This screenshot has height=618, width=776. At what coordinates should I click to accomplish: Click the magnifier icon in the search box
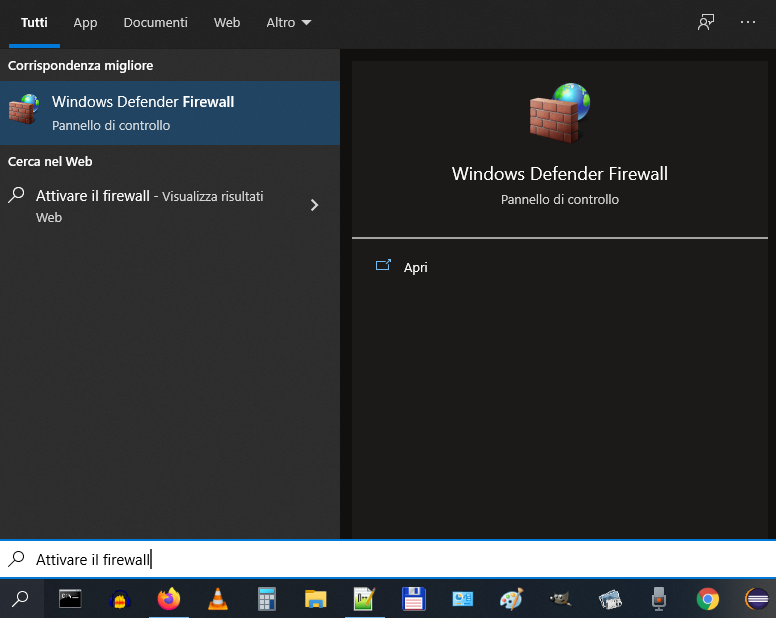pyautogui.click(x=16, y=559)
